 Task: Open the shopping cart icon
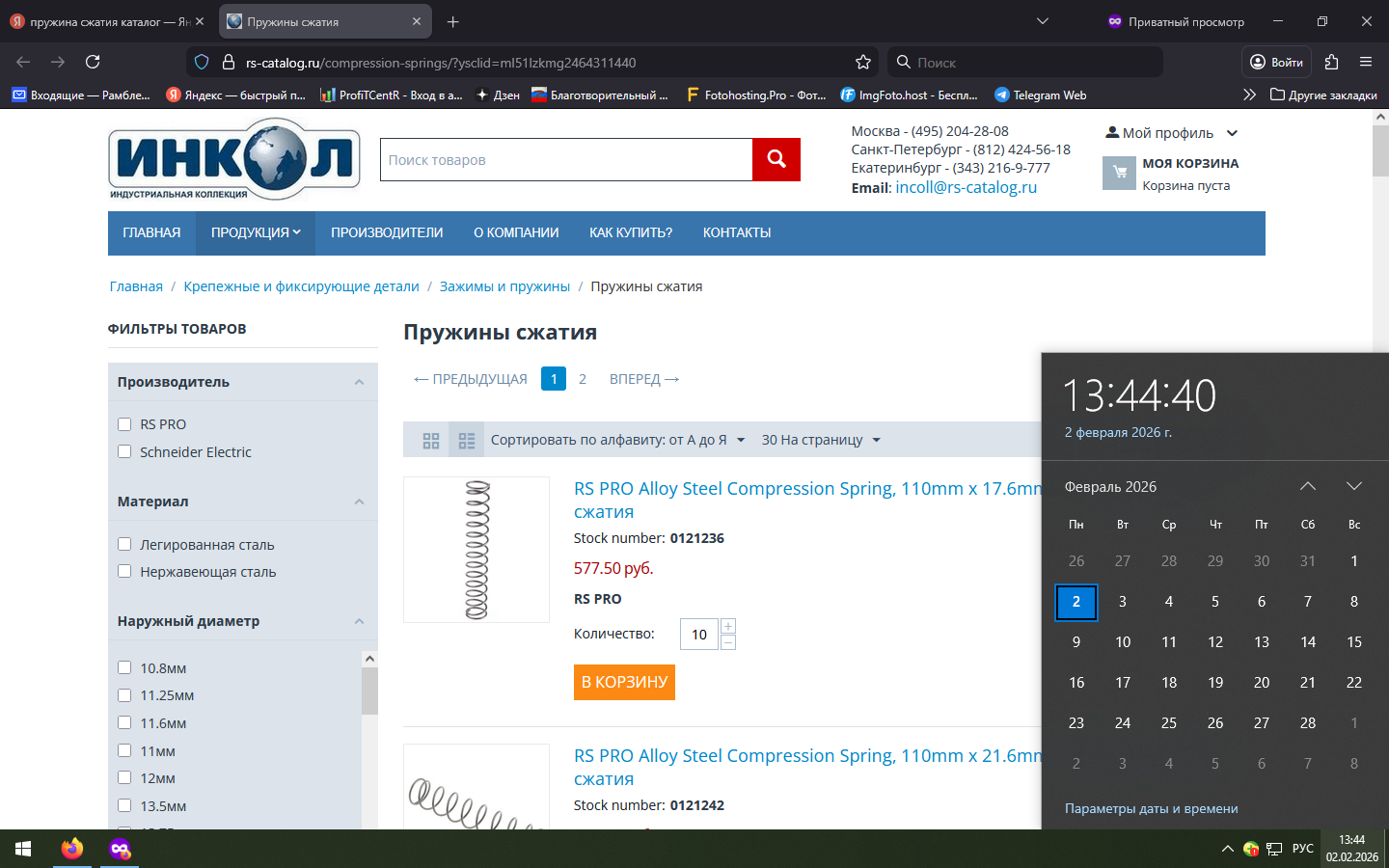(1119, 174)
